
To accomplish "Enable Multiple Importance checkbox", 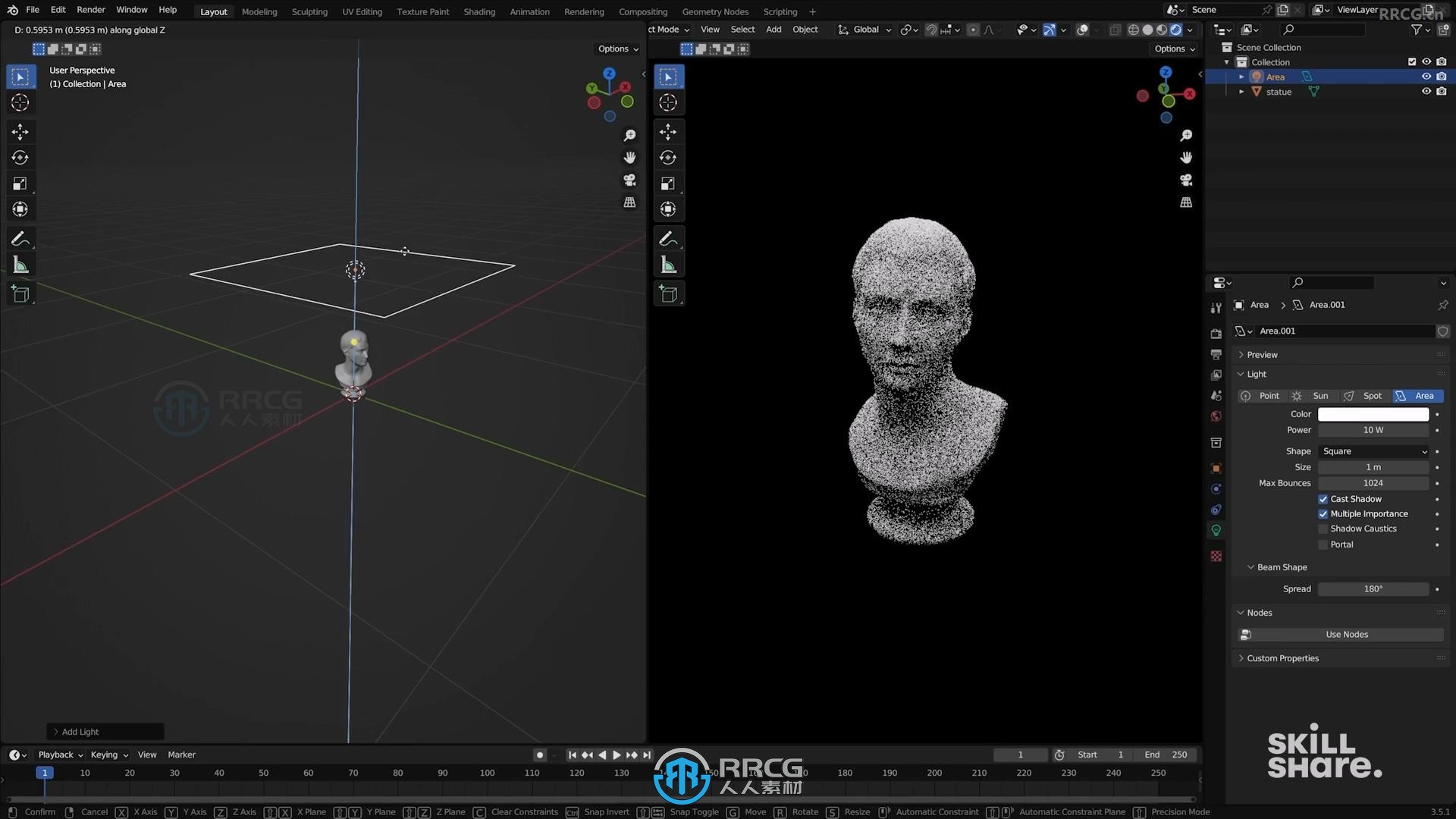I will click(1323, 513).
